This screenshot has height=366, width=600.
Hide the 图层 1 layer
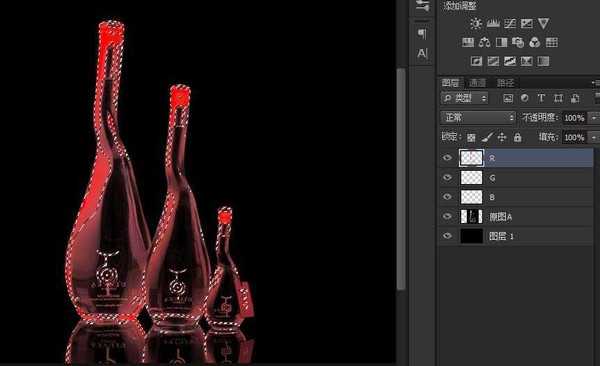coord(447,236)
